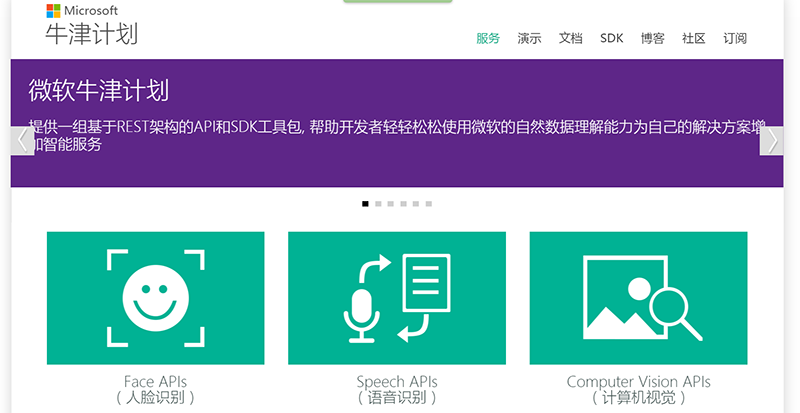
Task: Open the Face APIs smiley tile
Action: [156, 298]
